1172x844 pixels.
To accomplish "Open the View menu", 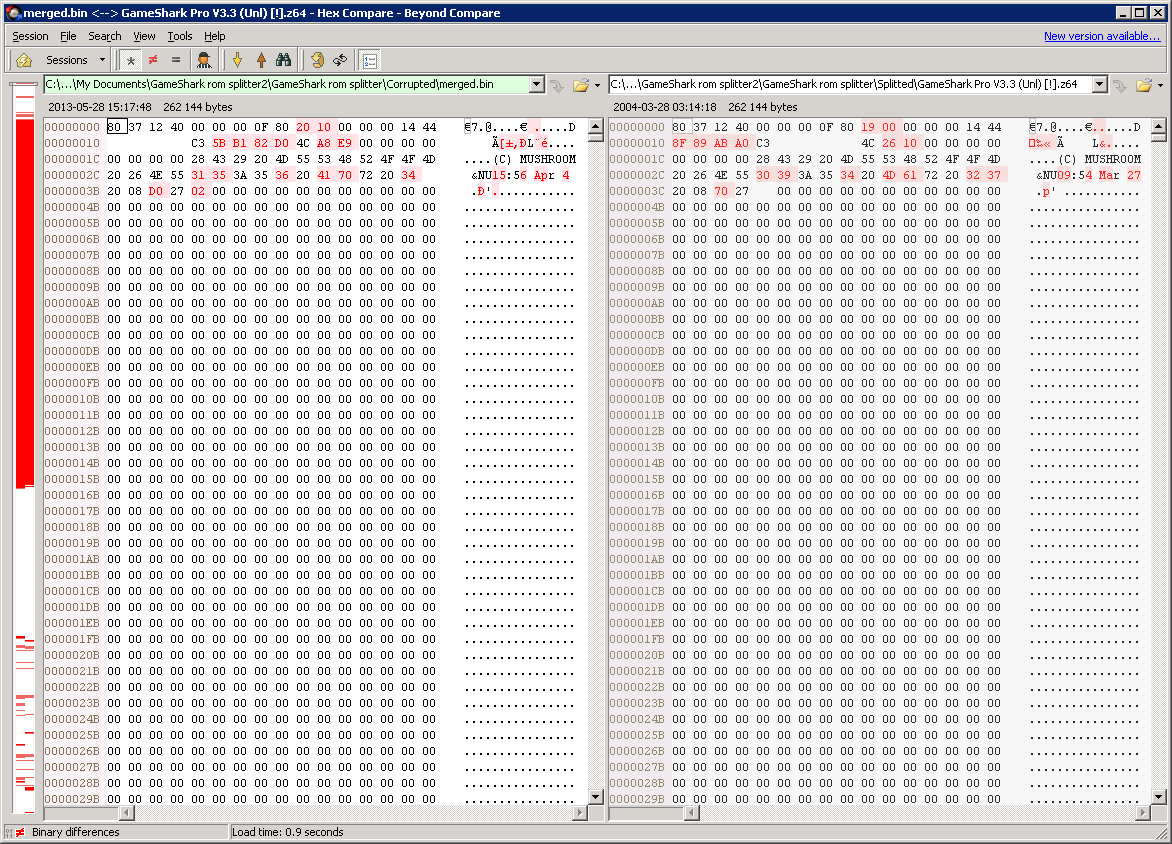I will pos(144,36).
